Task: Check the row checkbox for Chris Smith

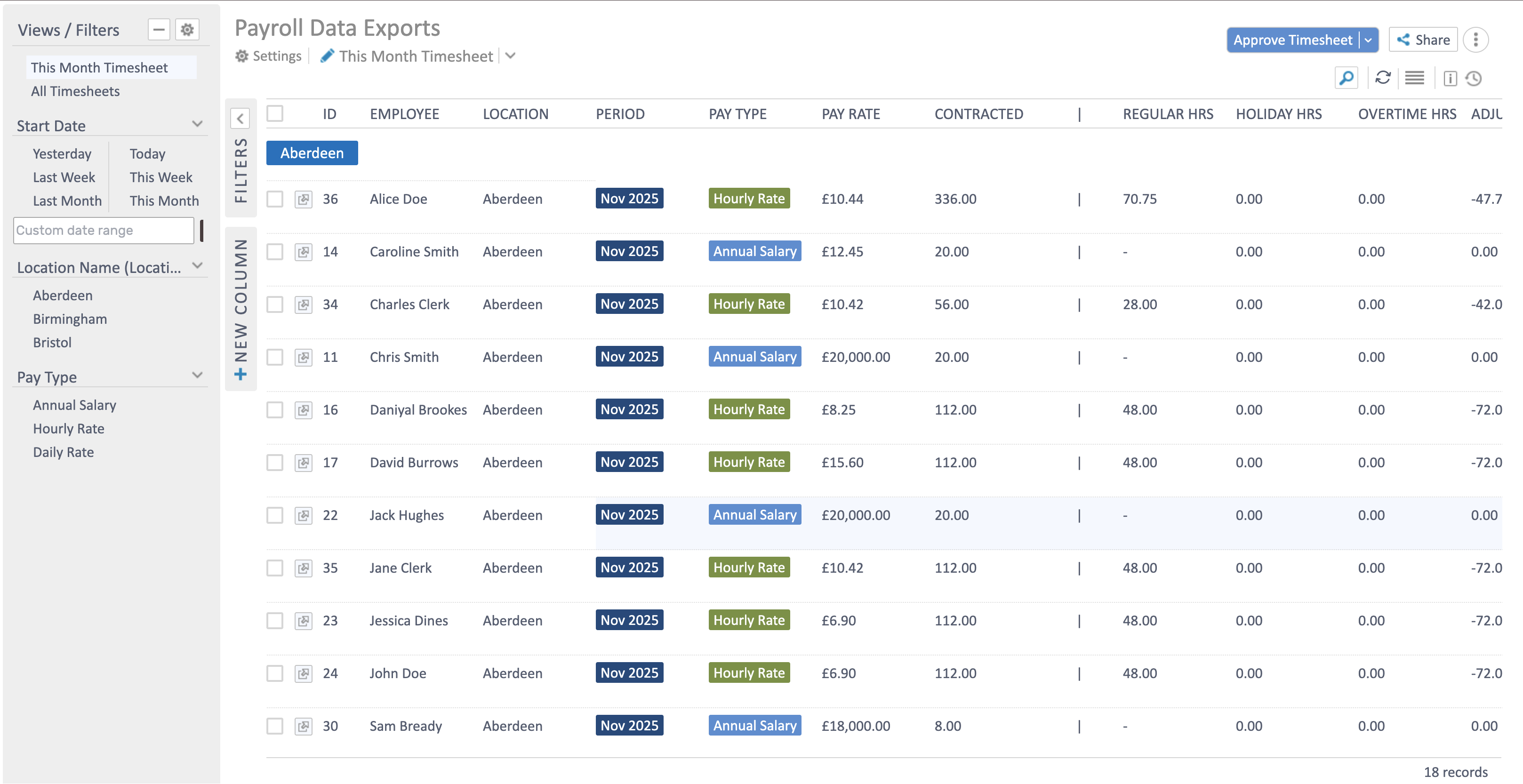Action: click(x=274, y=357)
